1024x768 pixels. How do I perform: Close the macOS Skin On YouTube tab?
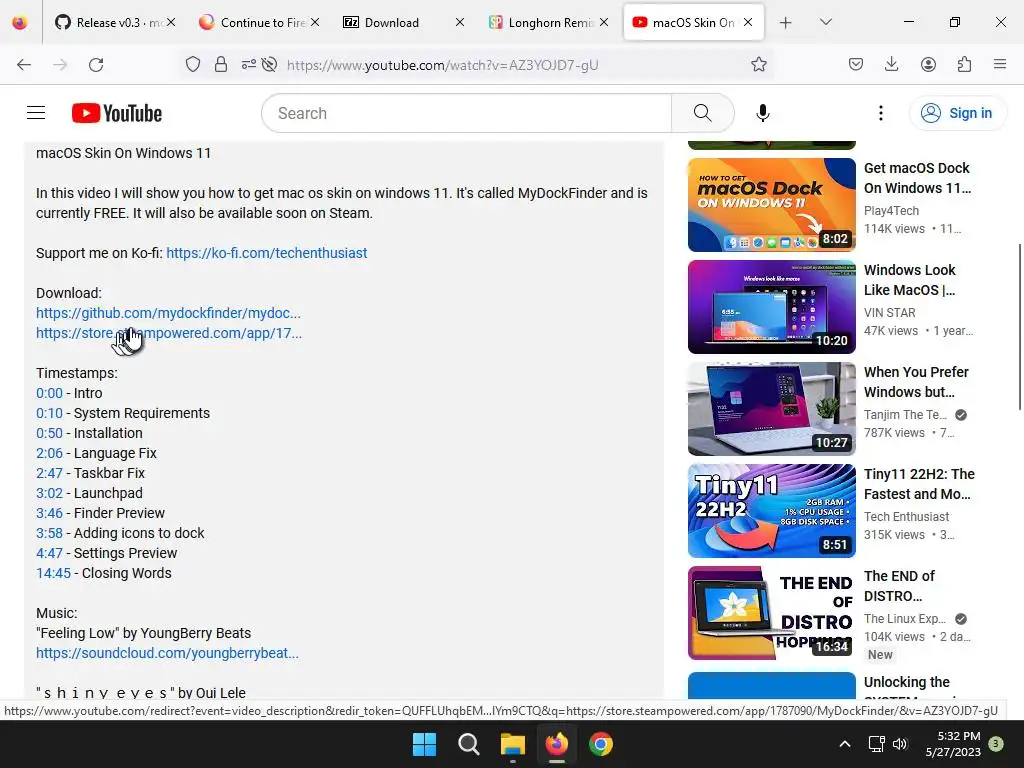pyautogui.click(x=748, y=22)
